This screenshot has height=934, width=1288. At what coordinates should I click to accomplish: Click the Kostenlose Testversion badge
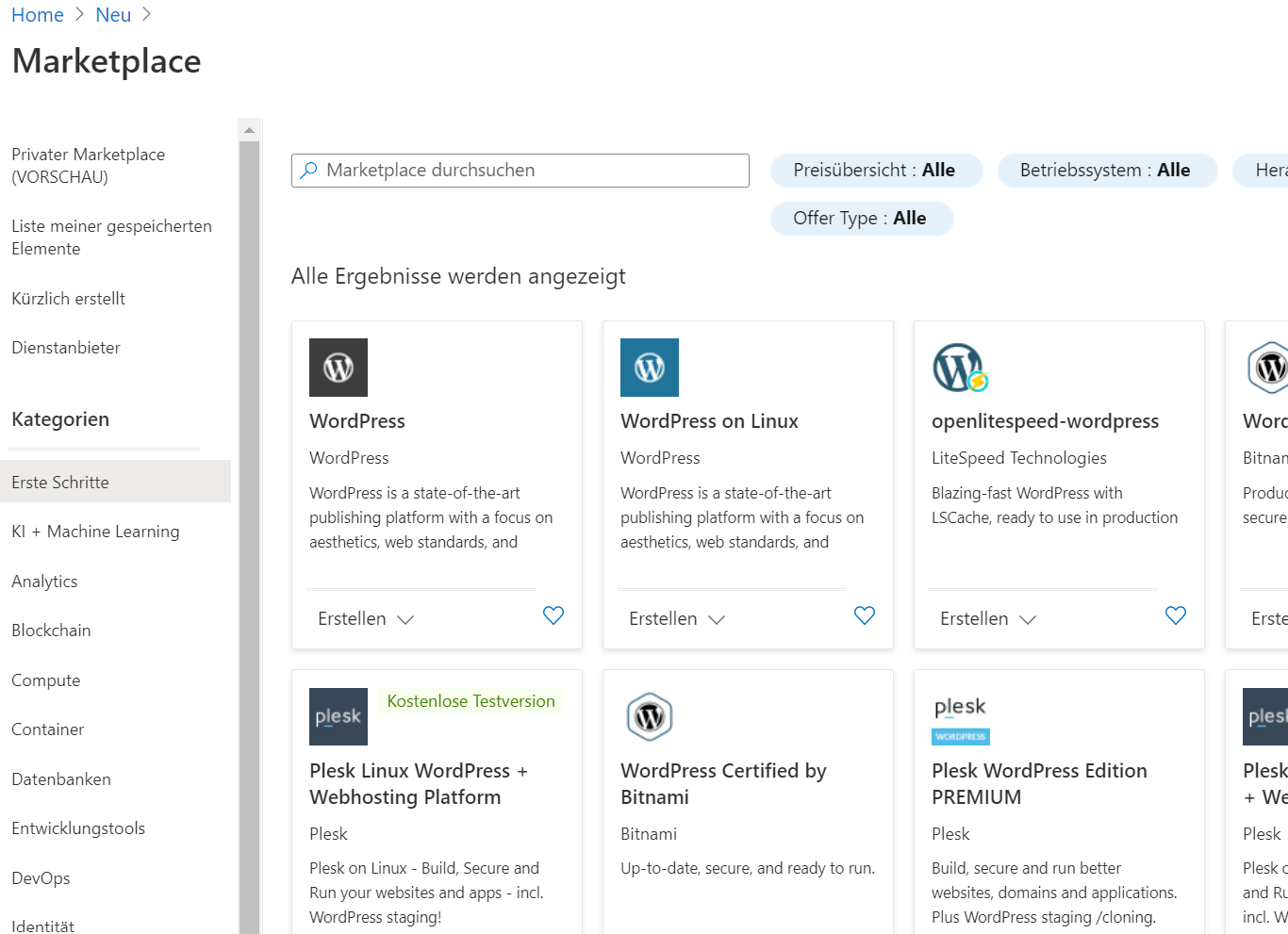coord(471,701)
